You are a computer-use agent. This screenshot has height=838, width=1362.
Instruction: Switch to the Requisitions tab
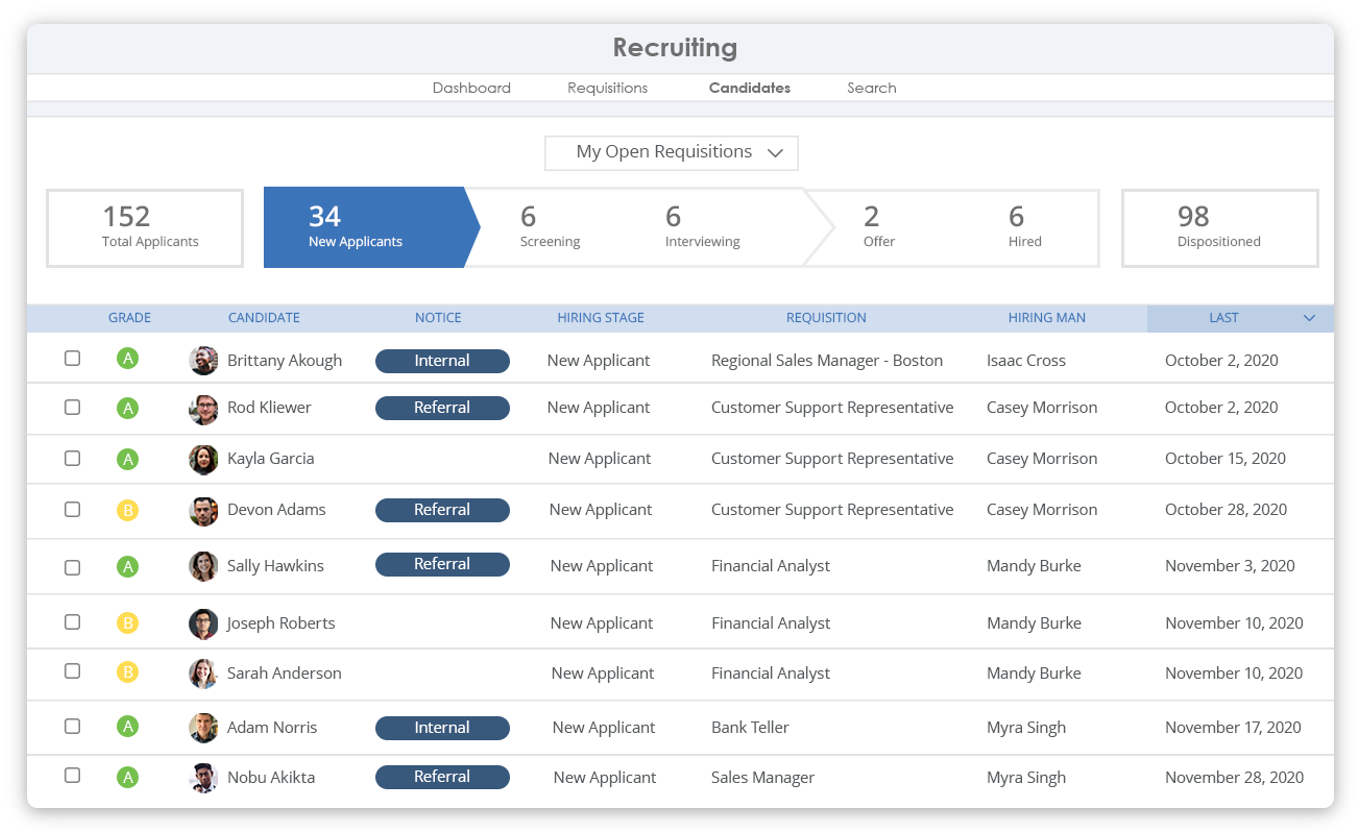[x=606, y=88]
